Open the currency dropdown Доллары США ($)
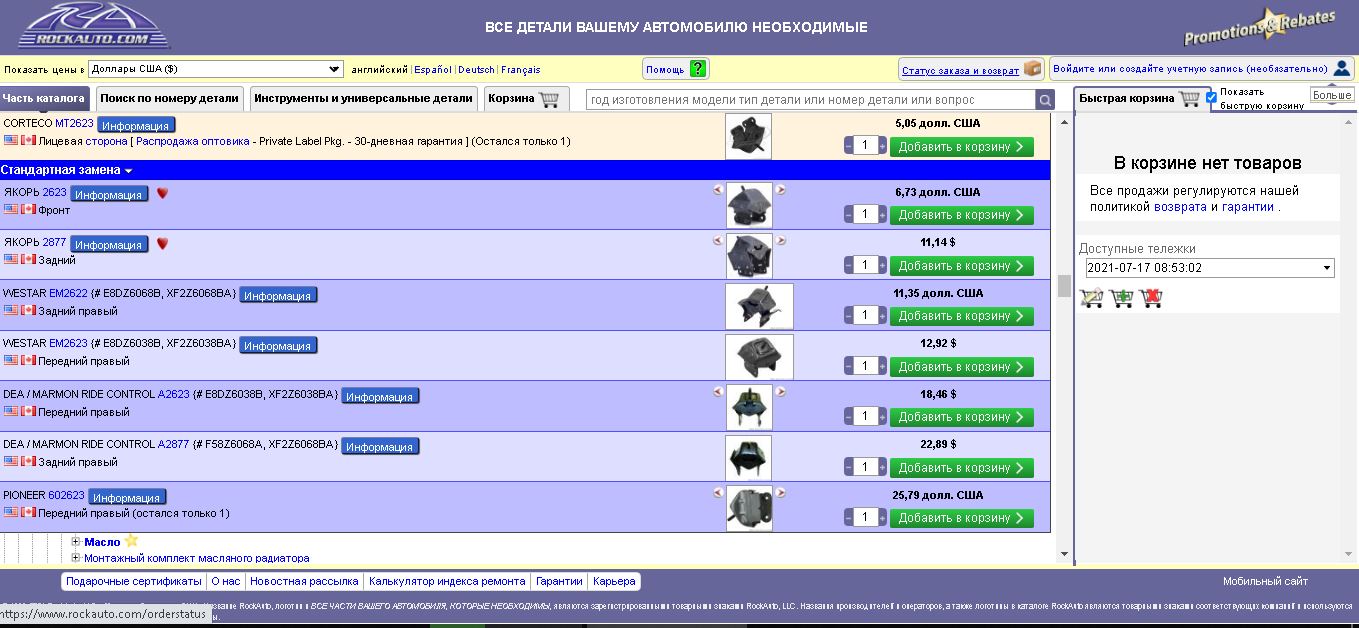The width and height of the screenshot is (1359, 628). click(216, 69)
